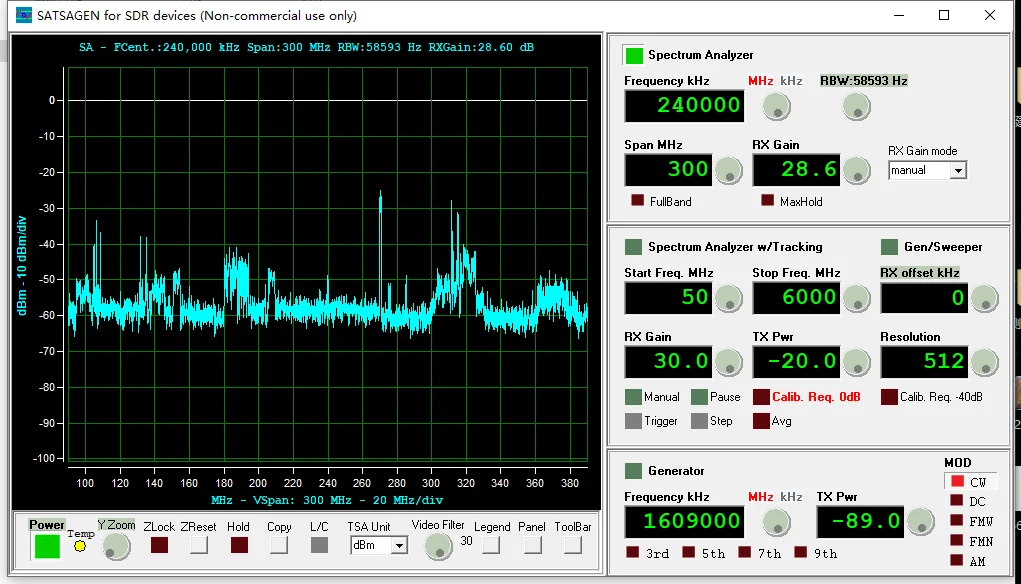Toggle the Hold trace control
This screenshot has width=1021, height=584.
tap(239, 546)
